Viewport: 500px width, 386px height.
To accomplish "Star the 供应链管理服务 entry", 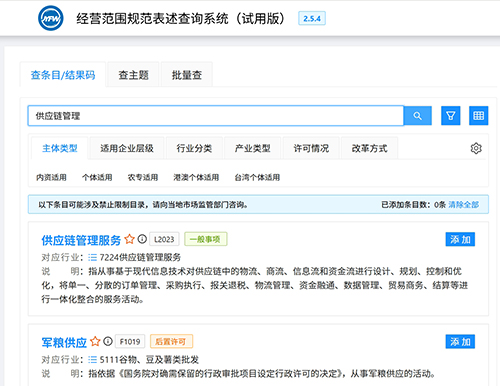I will 129,239.
